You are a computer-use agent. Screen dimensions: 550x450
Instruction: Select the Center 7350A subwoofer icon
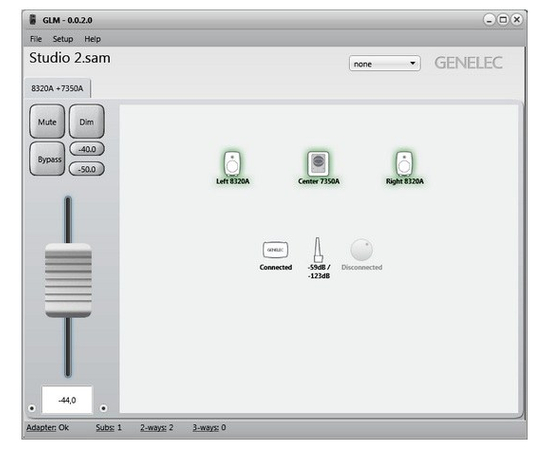click(x=318, y=163)
